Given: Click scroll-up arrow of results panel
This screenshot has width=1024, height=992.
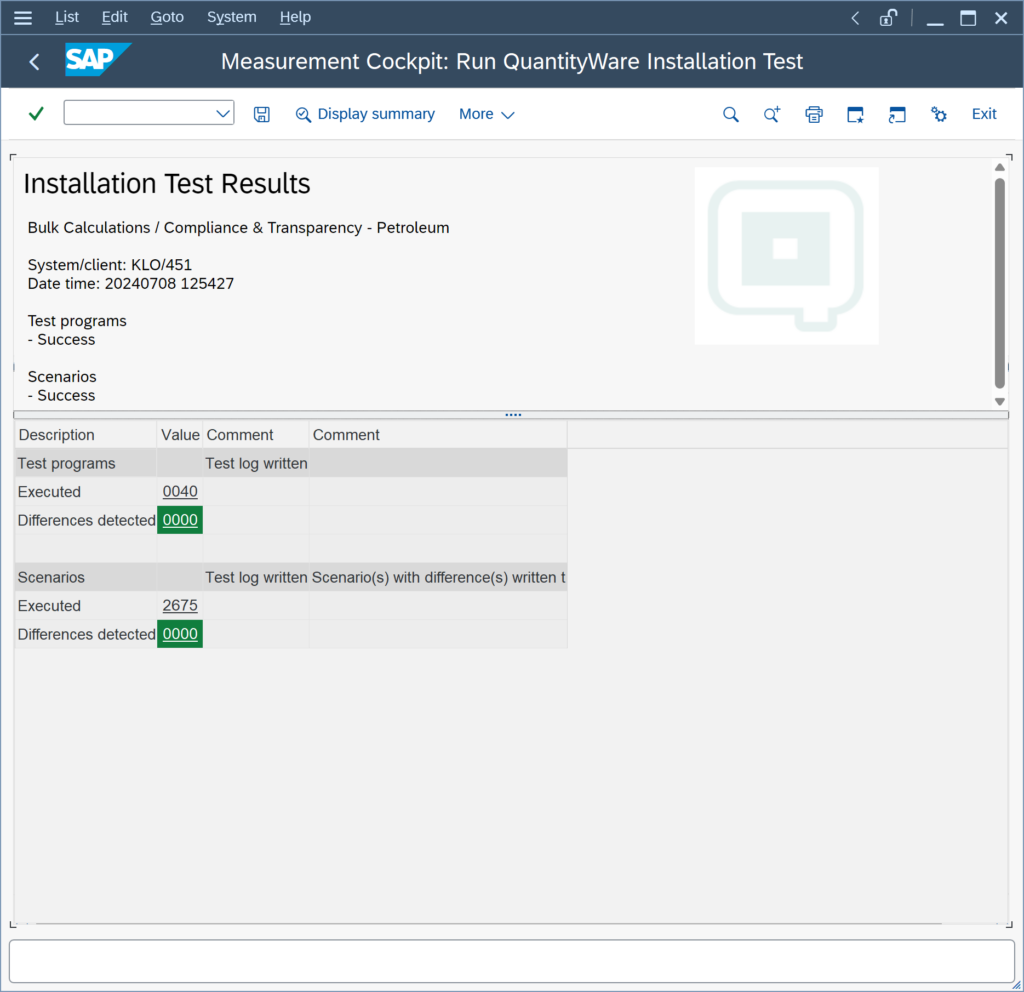Looking at the screenshot, I should tap(999, 167).
